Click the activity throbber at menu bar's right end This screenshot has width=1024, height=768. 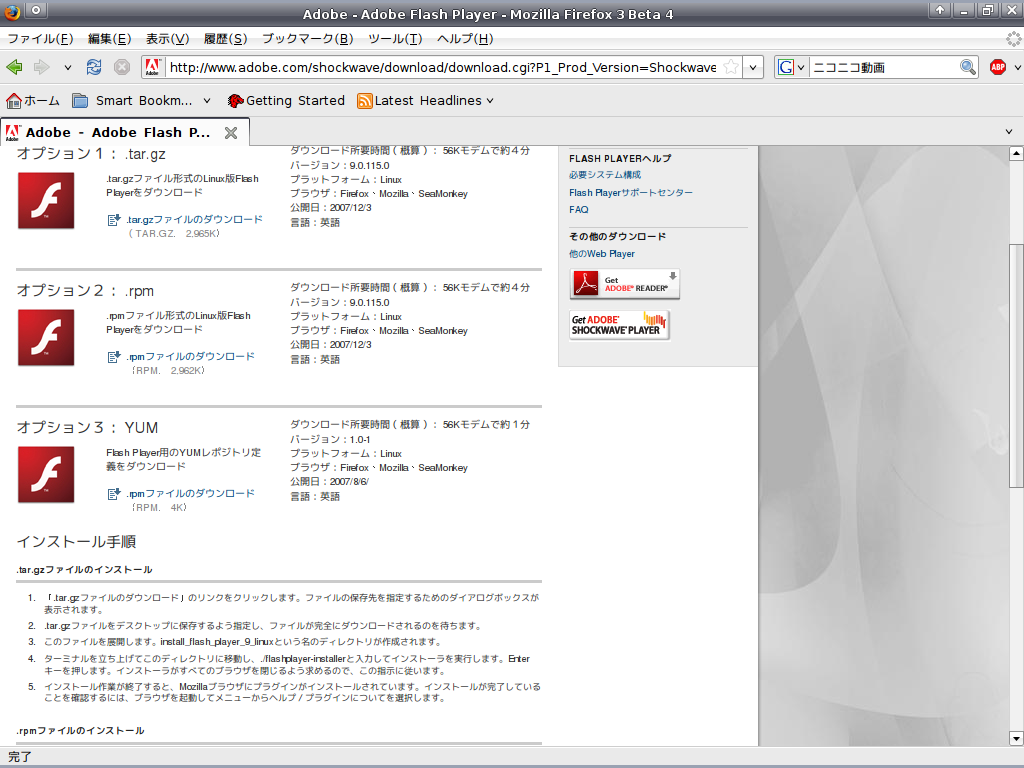pyautogui.click(x=1014, y=39)
